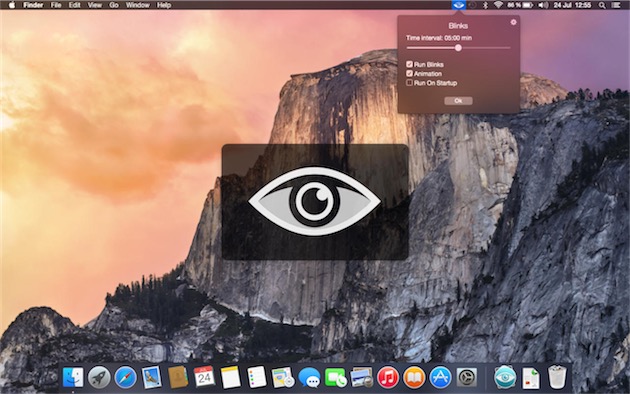Screen dimensions: 630x394
Task: Expand the Wi-Fi status menu
Action: 498,5
